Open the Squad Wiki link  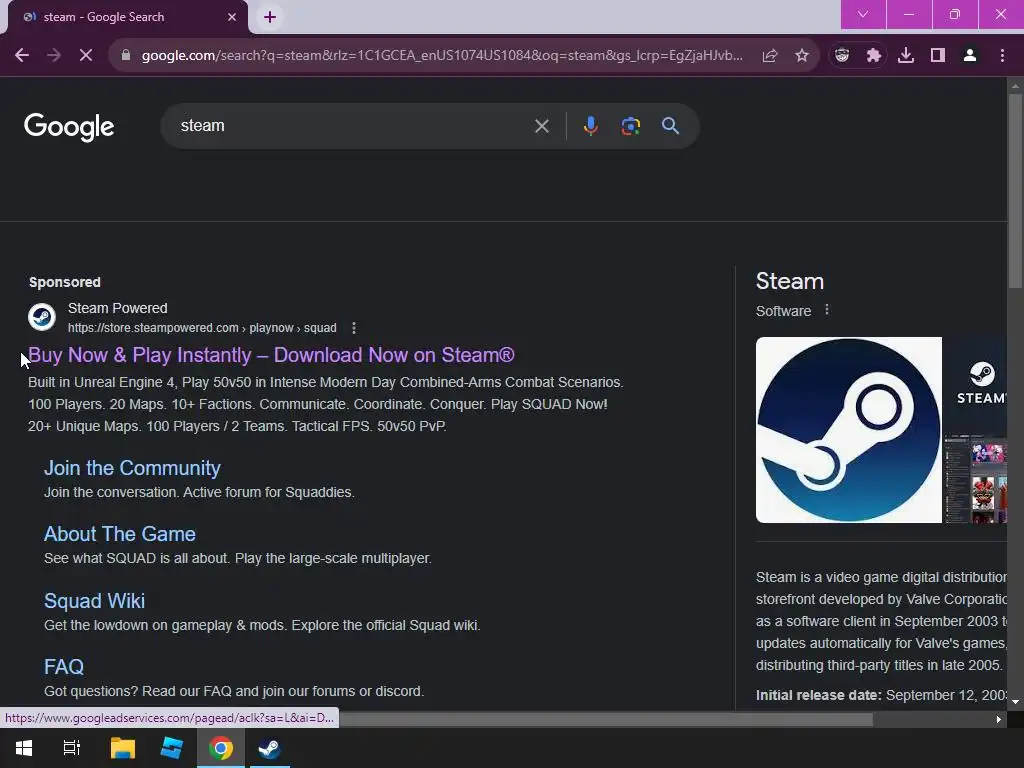click(94, 601)
